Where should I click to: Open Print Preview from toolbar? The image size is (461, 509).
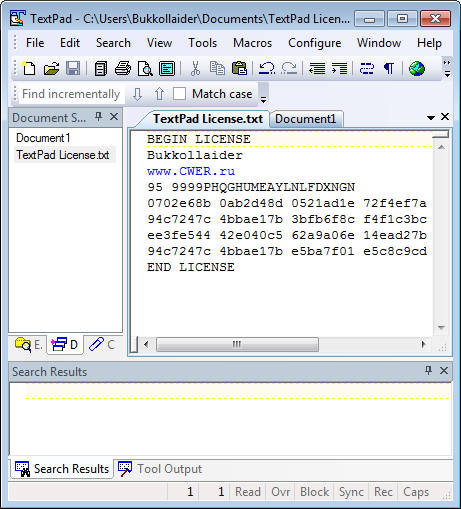point(145,69)
